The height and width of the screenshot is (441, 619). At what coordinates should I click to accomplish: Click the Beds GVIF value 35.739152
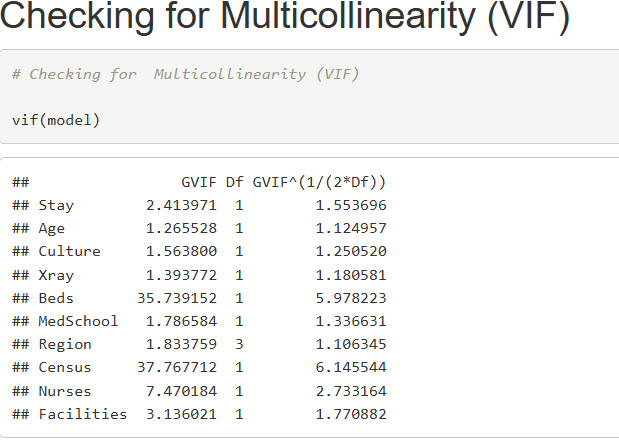point(177,298)
